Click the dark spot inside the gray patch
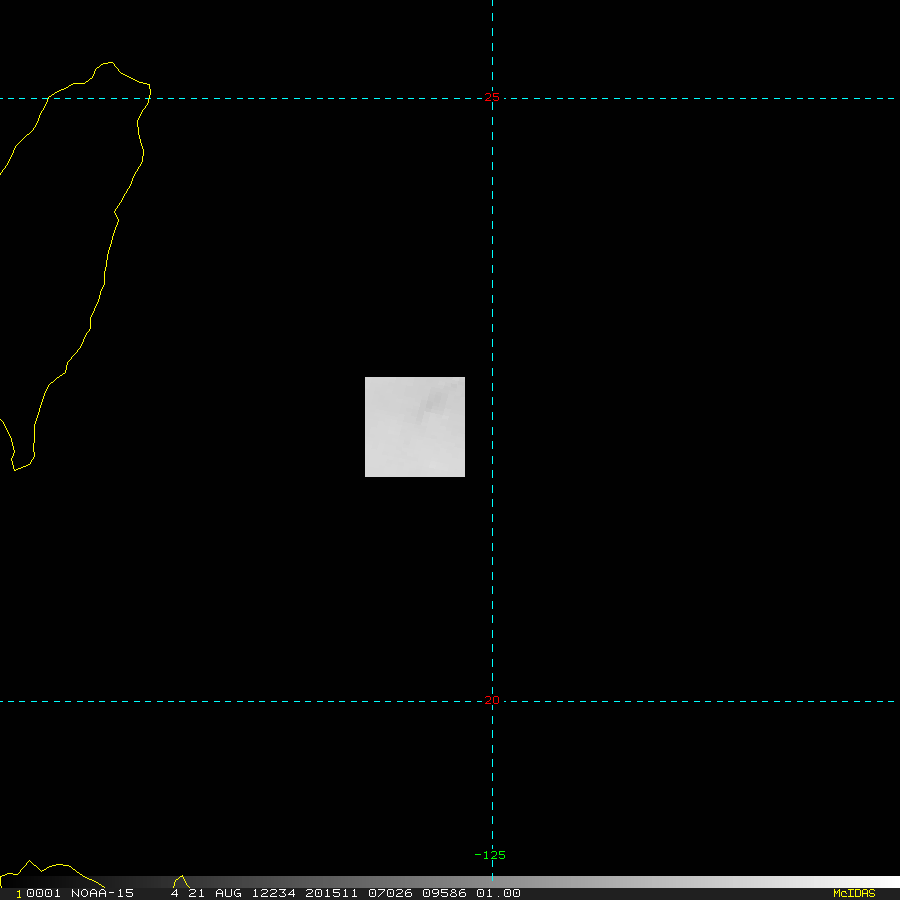 434,402
